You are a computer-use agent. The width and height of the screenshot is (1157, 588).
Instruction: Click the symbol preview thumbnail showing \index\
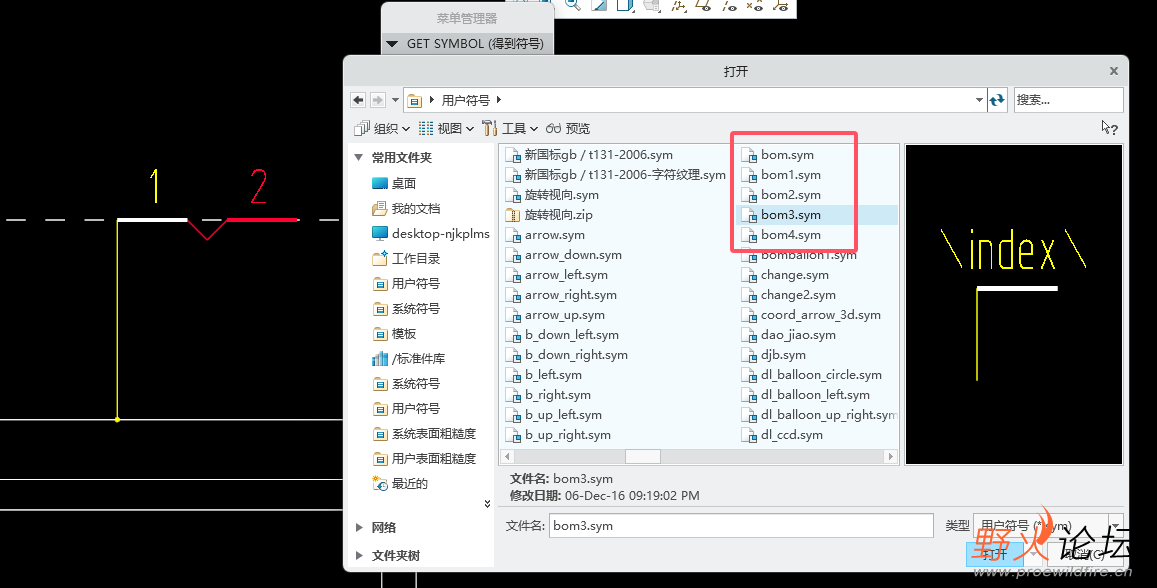[x=1014, y=304]
